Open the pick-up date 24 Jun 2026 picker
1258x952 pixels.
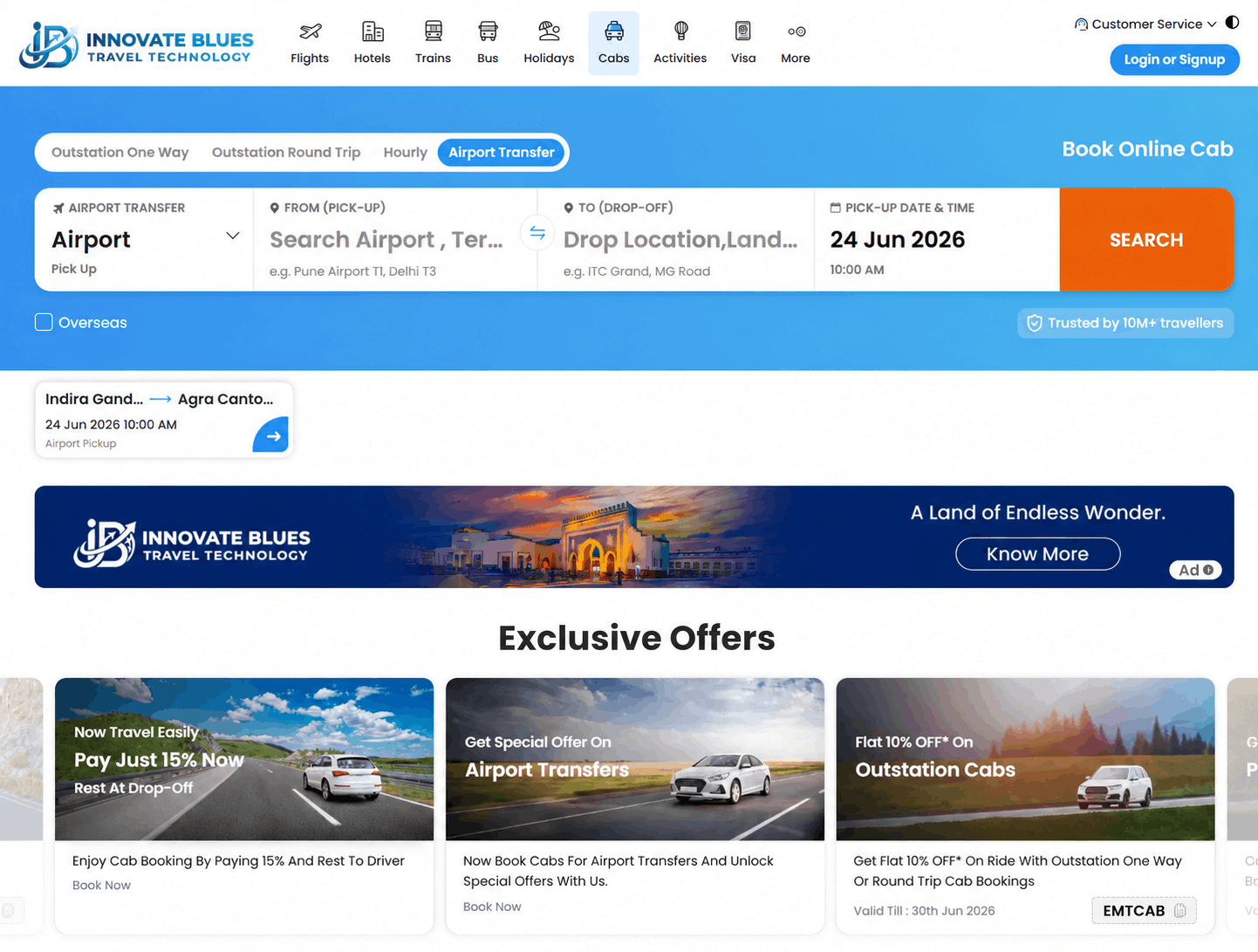[898, 240]
